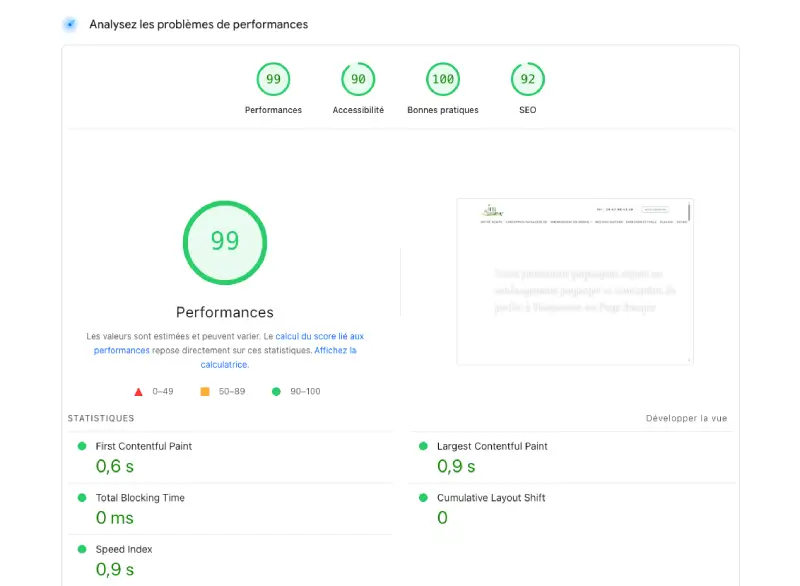Select the Performances score gauge 99
The image size is (800, 586).
pyautogui.click(x=273, y=79)
